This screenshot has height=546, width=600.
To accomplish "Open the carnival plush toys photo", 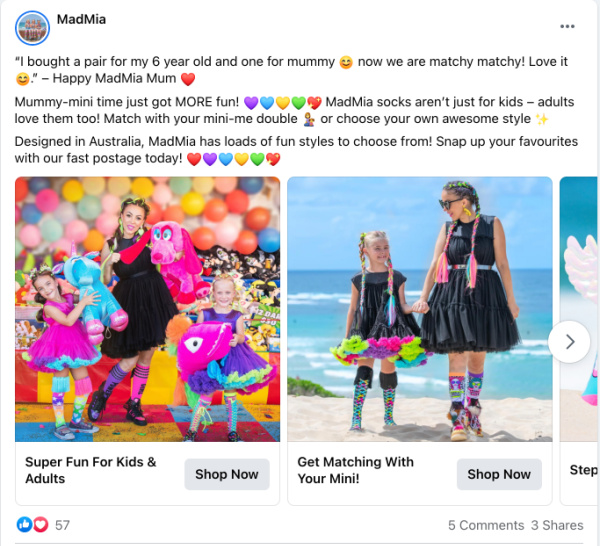I will [x=147, y=309].
